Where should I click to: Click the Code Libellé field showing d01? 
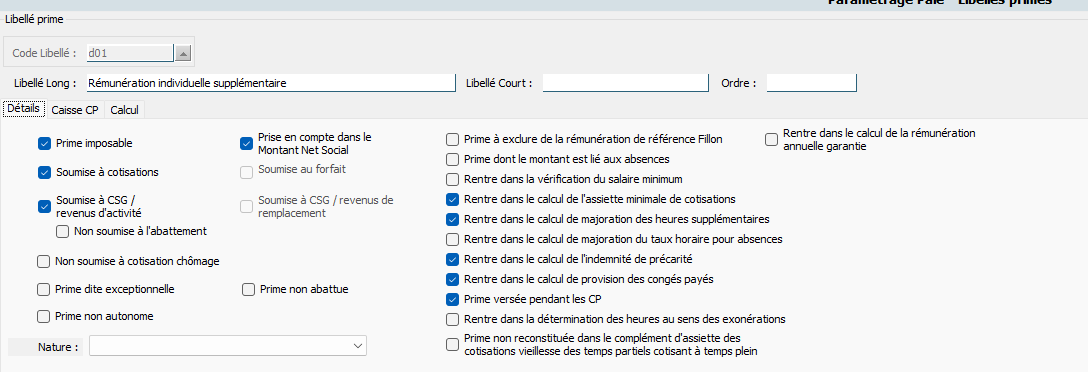point(130,53)
